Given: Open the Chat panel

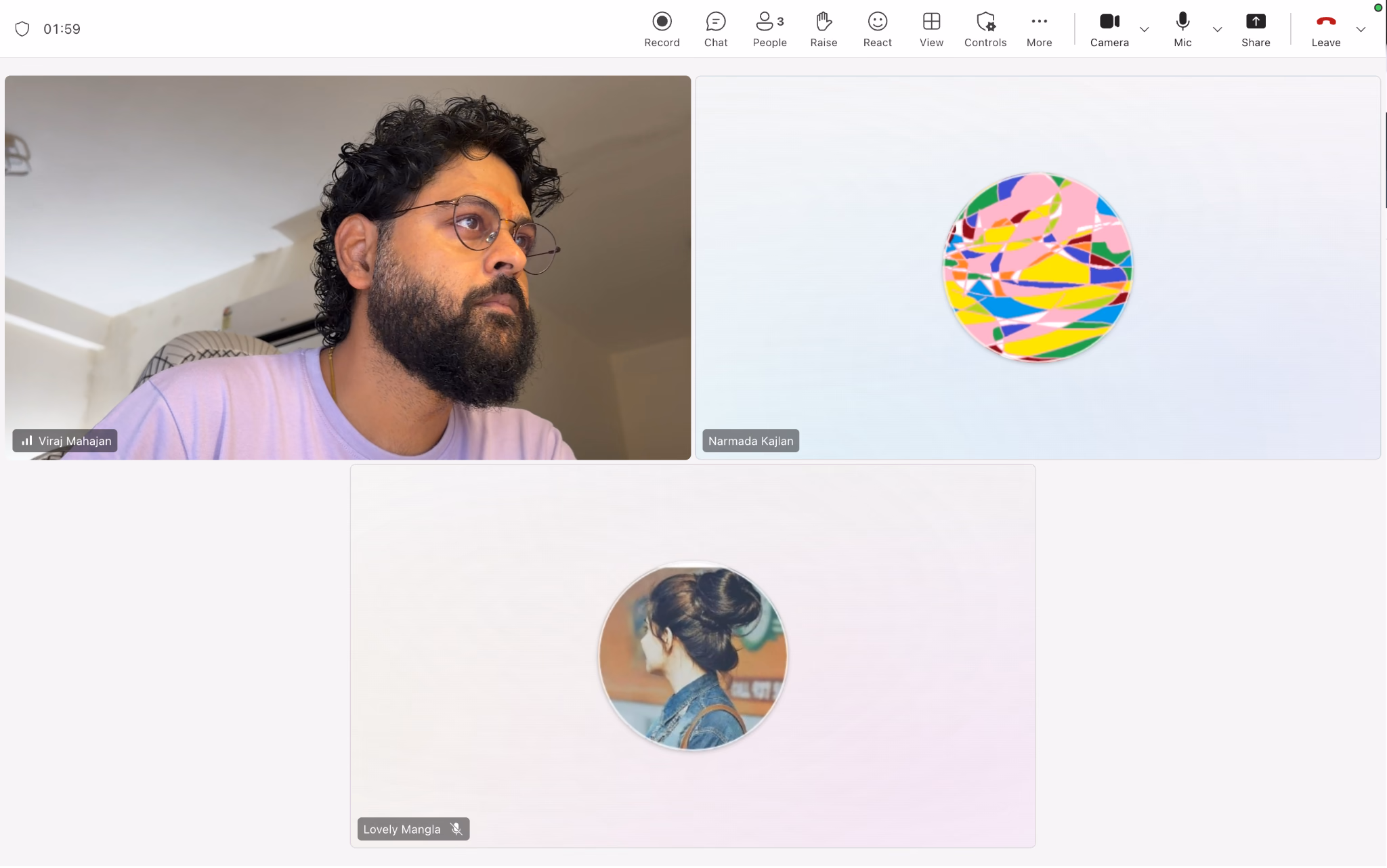Looking at the screenshot, I should tap(715, 29).
